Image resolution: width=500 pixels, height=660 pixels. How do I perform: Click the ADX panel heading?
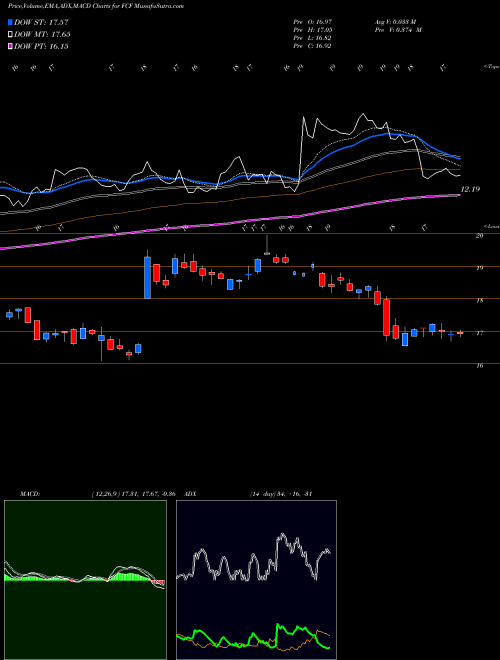tap(190, 494)
